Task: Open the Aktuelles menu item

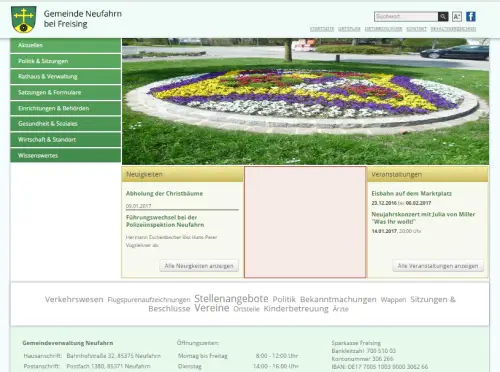Action: click(x=66, y=45)
